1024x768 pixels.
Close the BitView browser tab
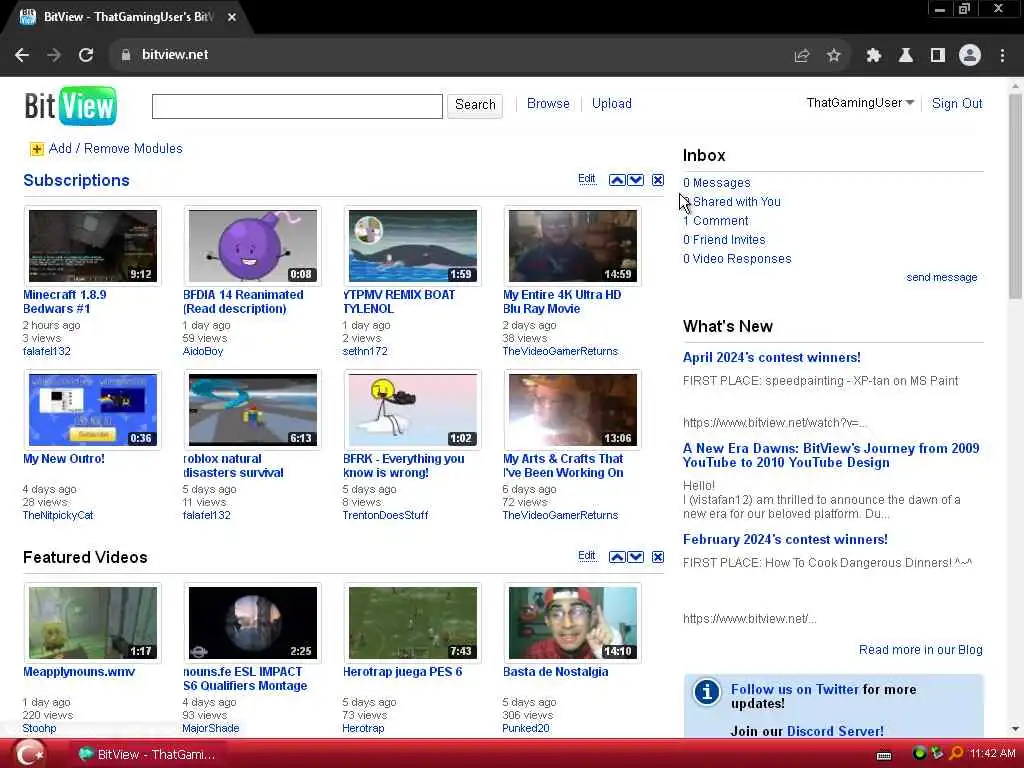pyautogui.click(x=232, y=17)
